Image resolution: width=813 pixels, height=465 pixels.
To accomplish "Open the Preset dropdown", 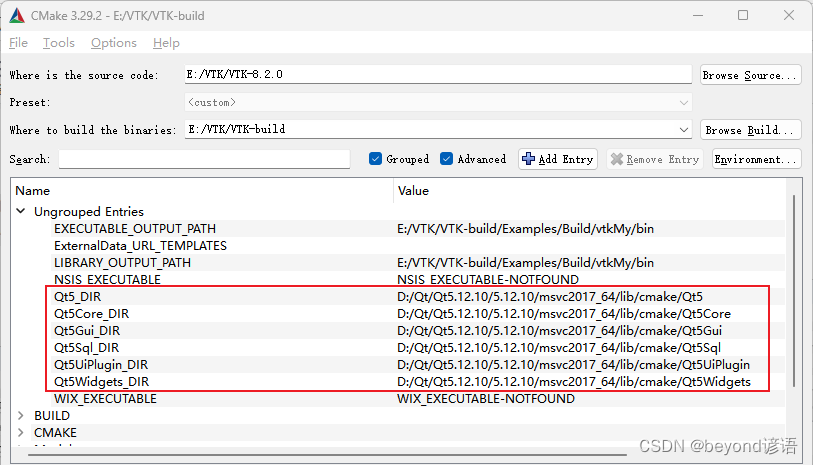I will click(x=438, y=102).
